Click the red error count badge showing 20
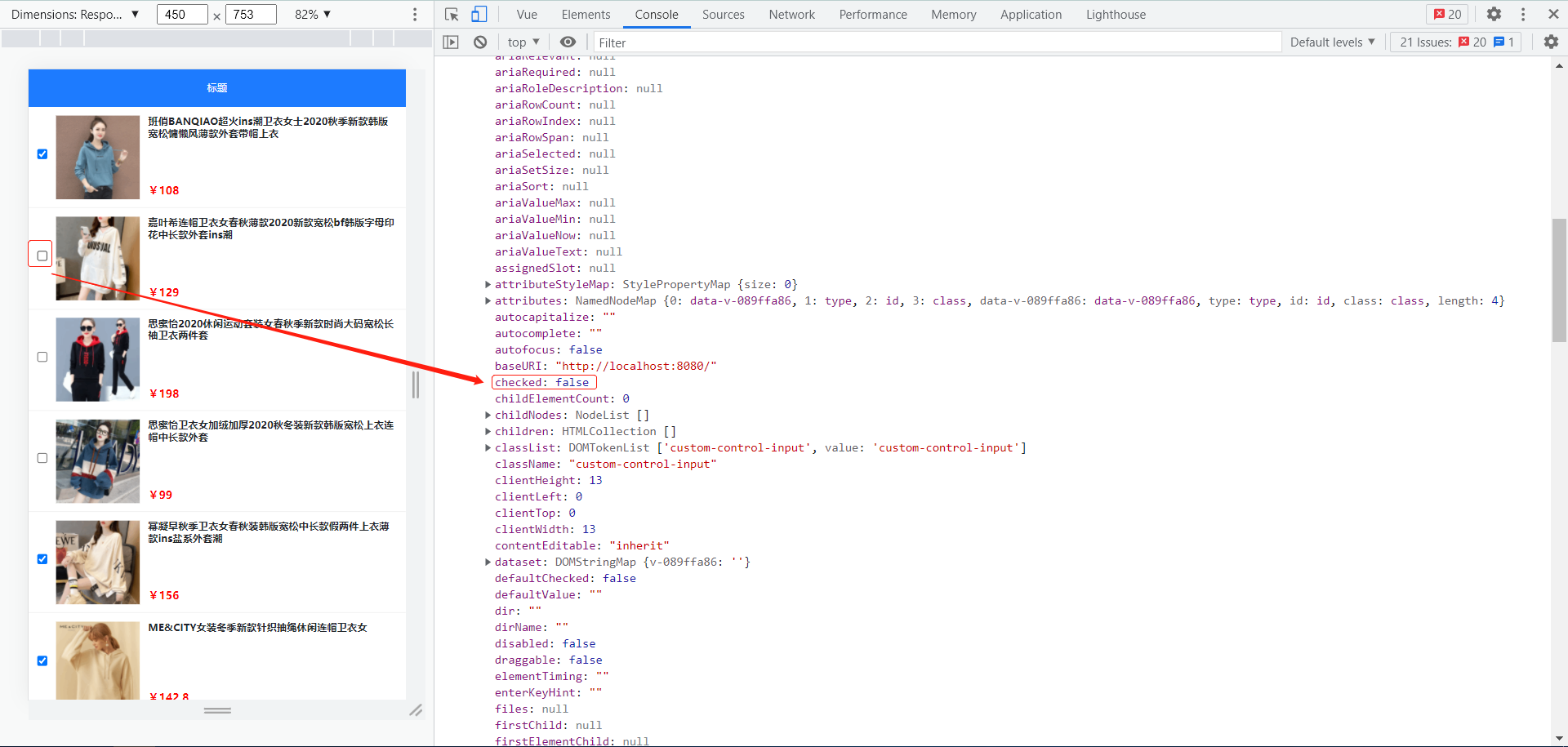The image size is (1568, 747). tap(1447, 15)
